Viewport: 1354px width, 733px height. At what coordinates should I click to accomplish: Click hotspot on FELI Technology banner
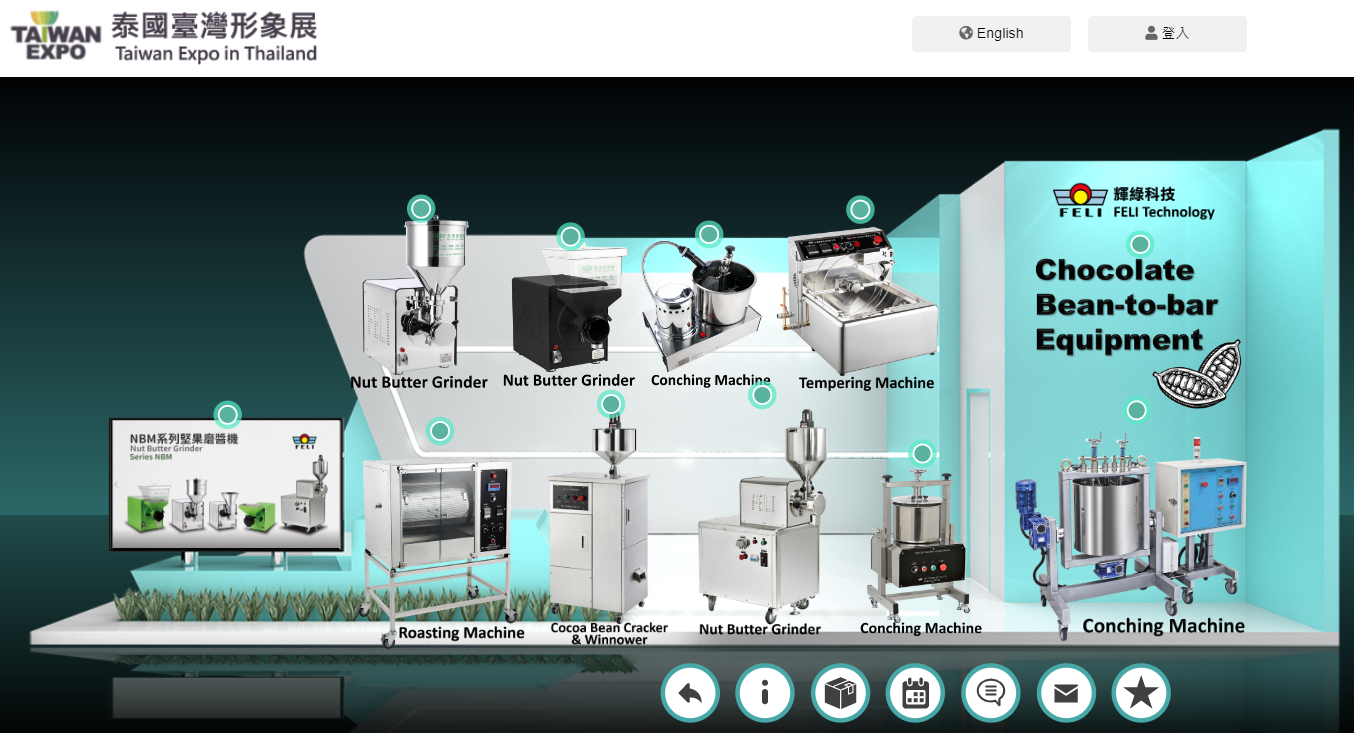[1140, 244]
